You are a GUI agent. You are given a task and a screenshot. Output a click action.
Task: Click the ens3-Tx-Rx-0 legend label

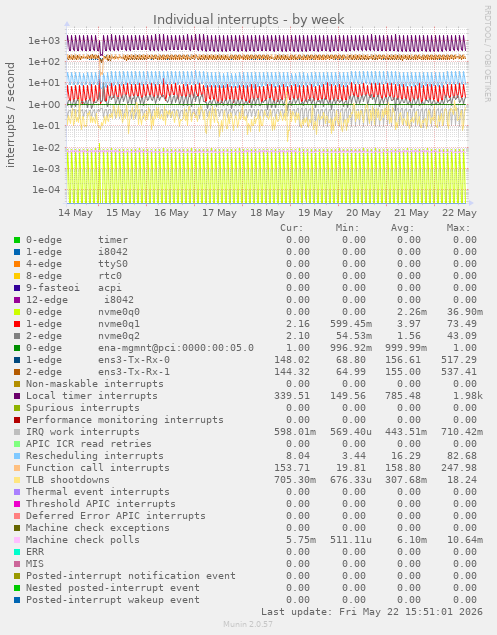(134, 360)
